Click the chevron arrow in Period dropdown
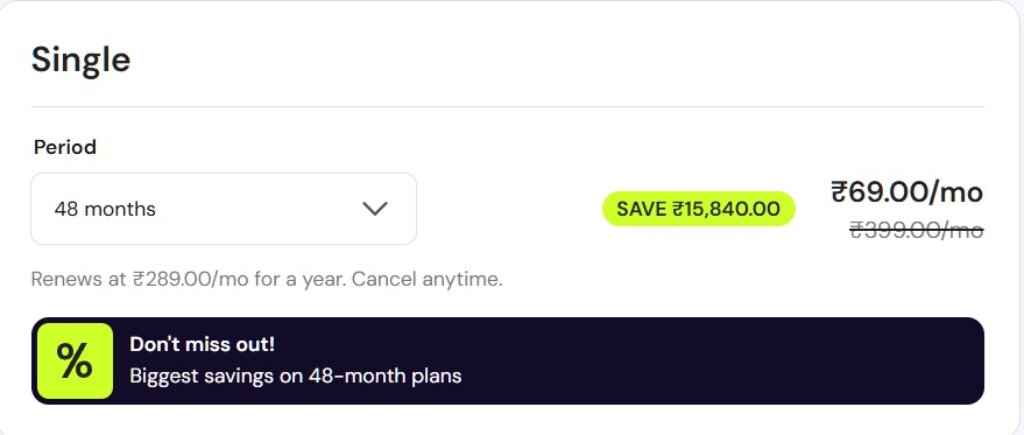1024x435 pixels. [x=375, y=208]
